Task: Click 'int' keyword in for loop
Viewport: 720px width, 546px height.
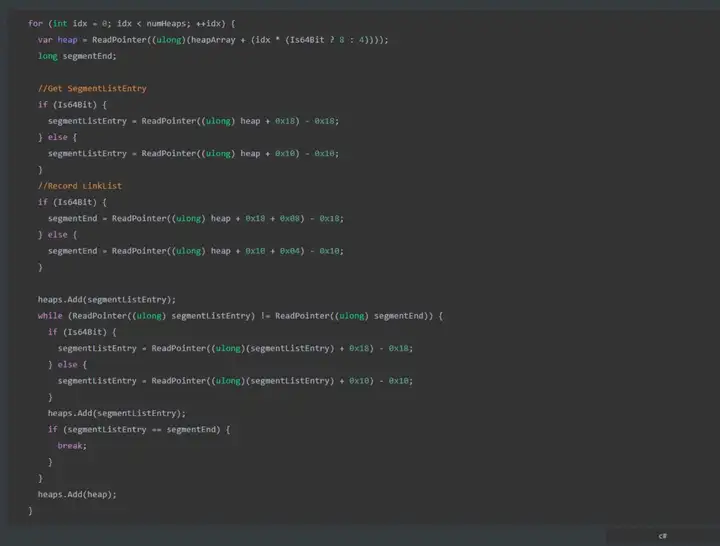Action: (60, 23)
